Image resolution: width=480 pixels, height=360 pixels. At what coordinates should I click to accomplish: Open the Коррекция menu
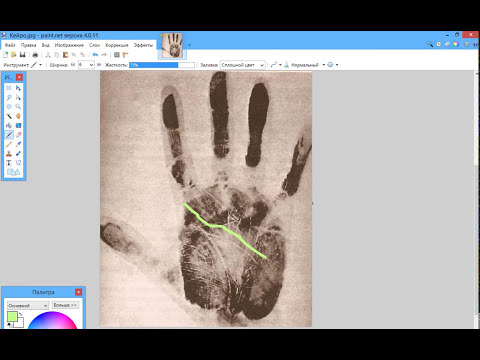click(x=117, y=45)
